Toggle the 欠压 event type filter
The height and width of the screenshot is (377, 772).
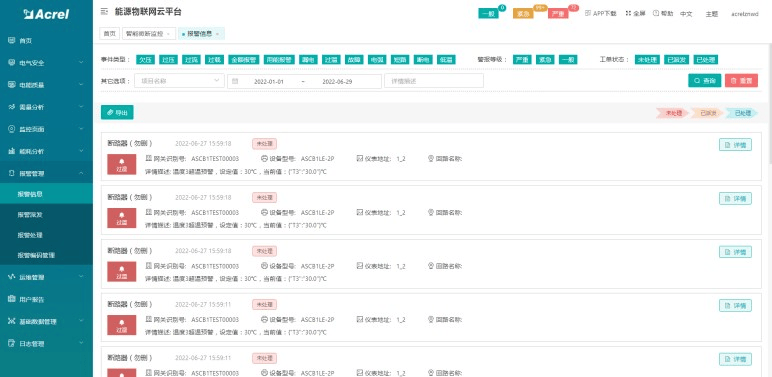tap(145, 60)
